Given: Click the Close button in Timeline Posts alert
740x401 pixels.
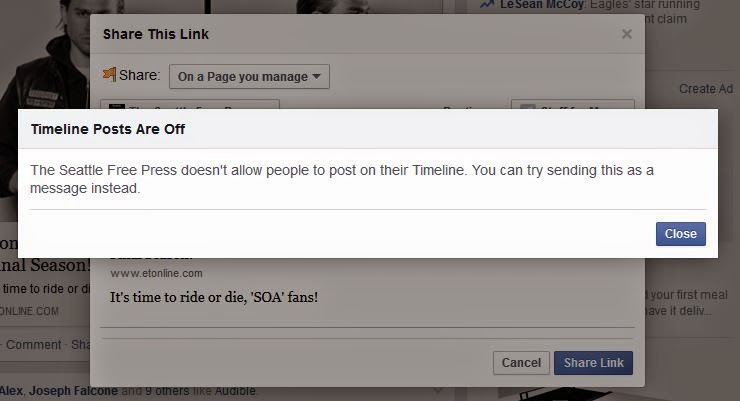Looking at the screenshot, I should tap(681, 234).
